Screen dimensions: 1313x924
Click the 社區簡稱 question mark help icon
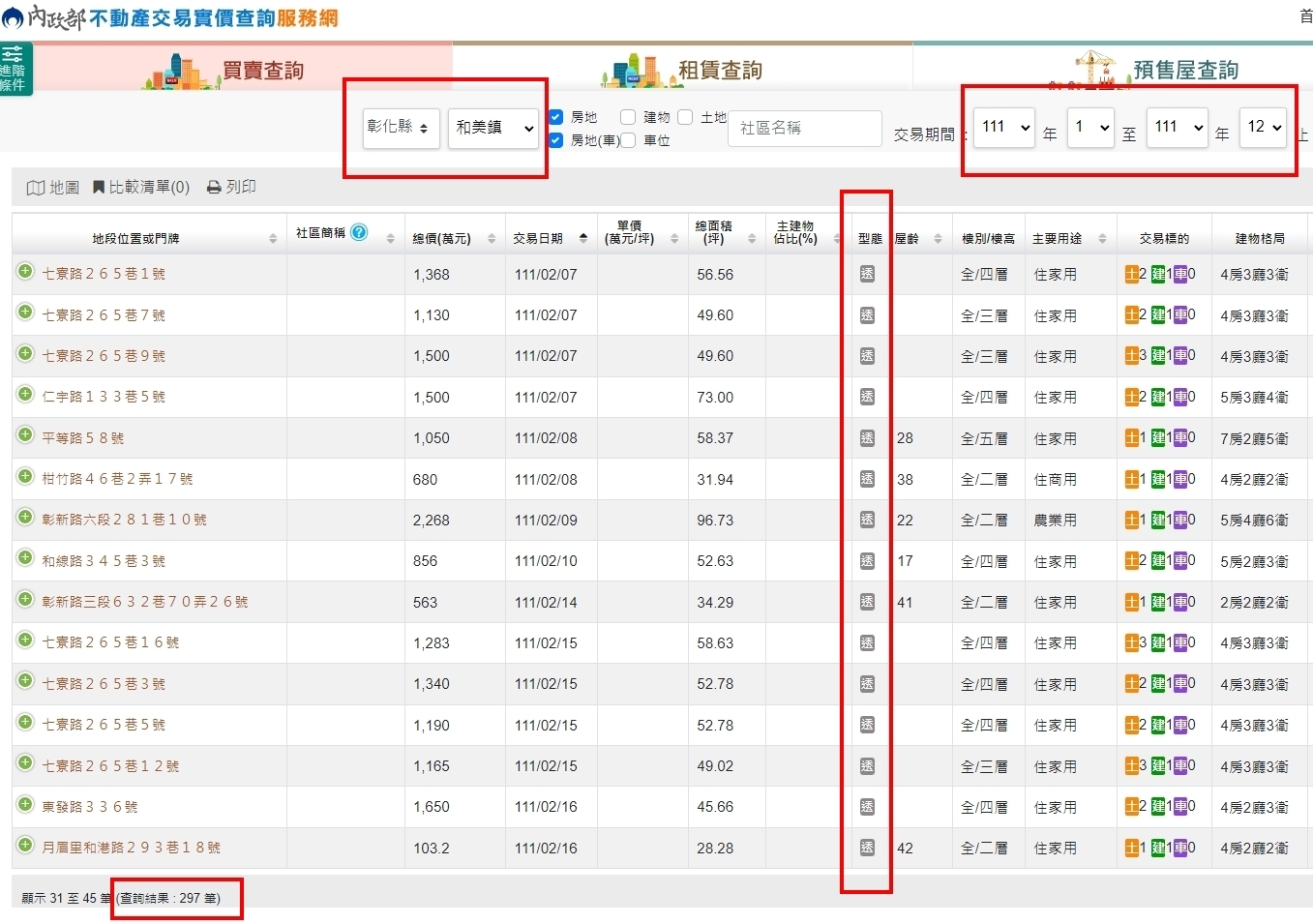[358, 231]
